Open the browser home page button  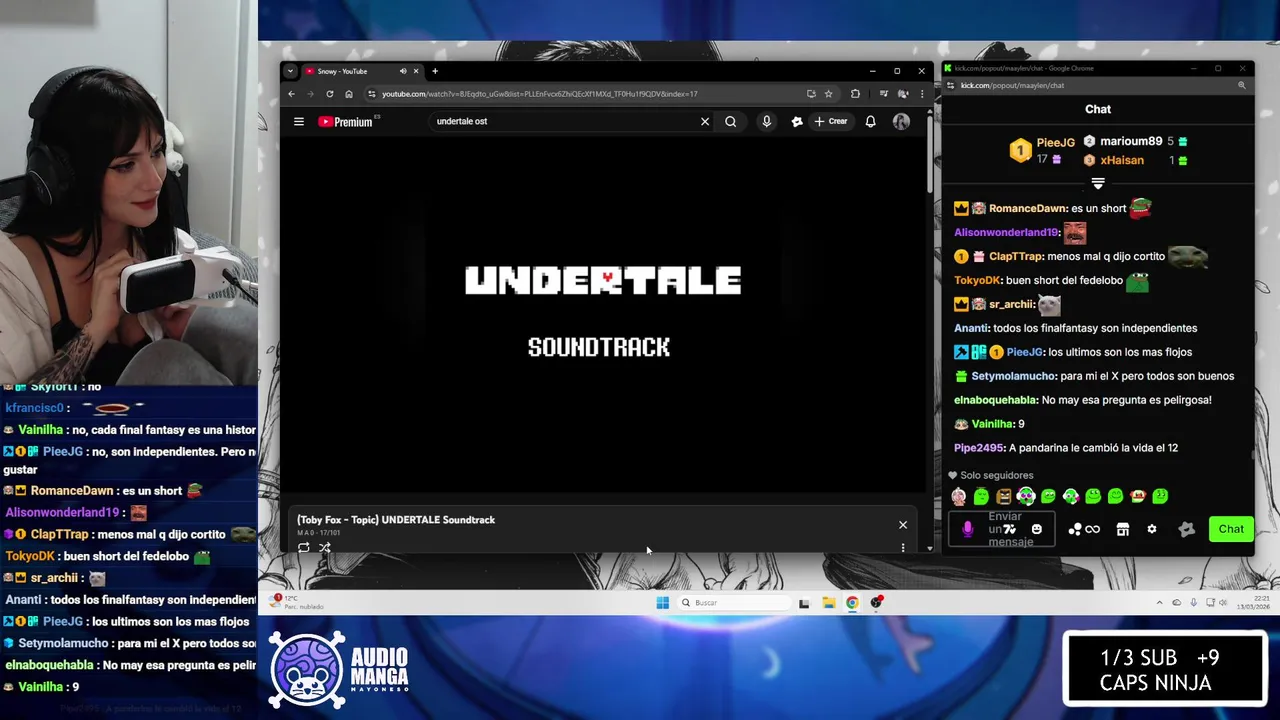[x=348, y=94]
